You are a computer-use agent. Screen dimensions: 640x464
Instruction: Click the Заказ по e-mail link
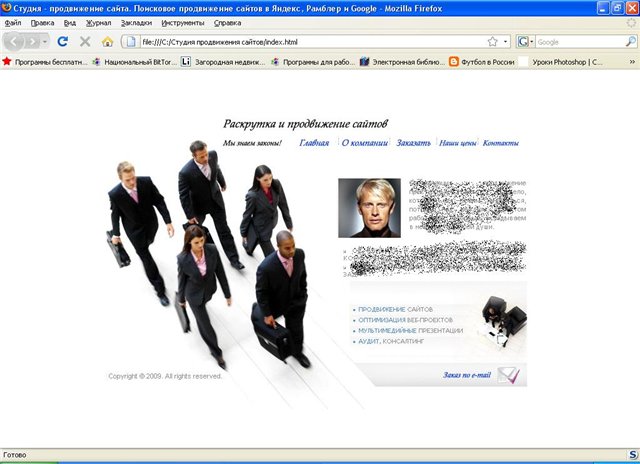click(x=467, y=375)
